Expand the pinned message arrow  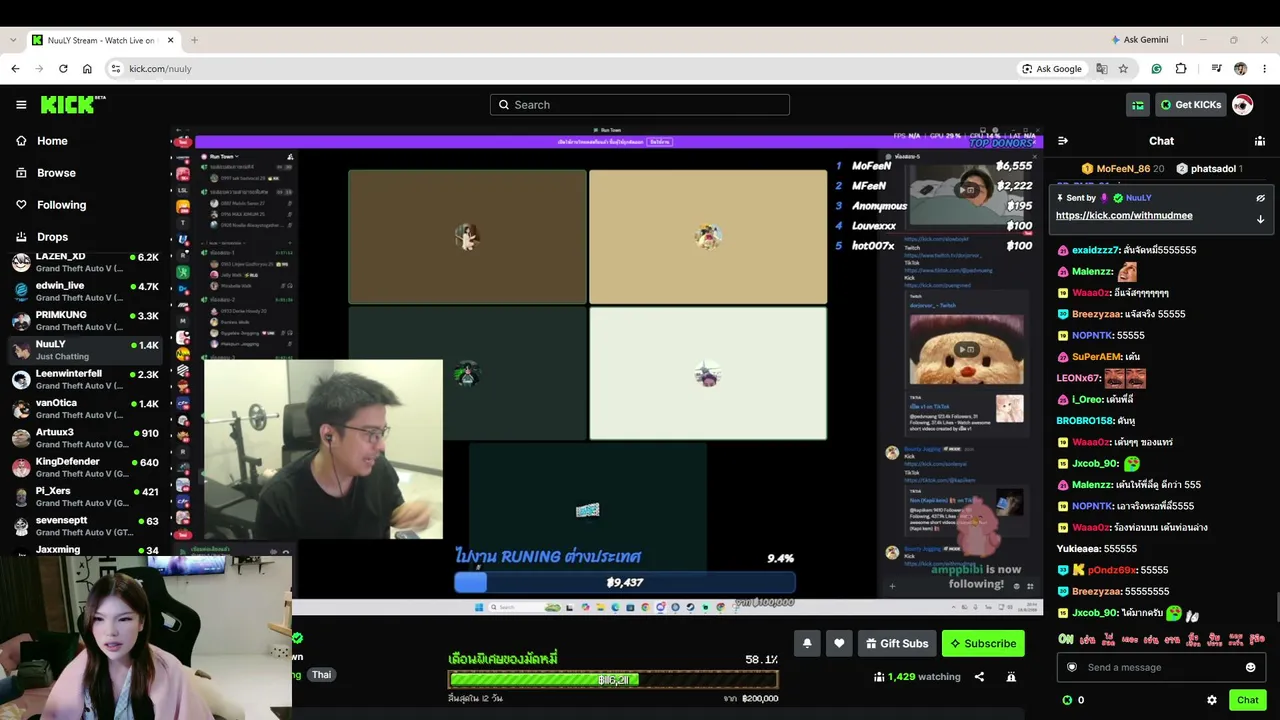[x=1260, y=219]
